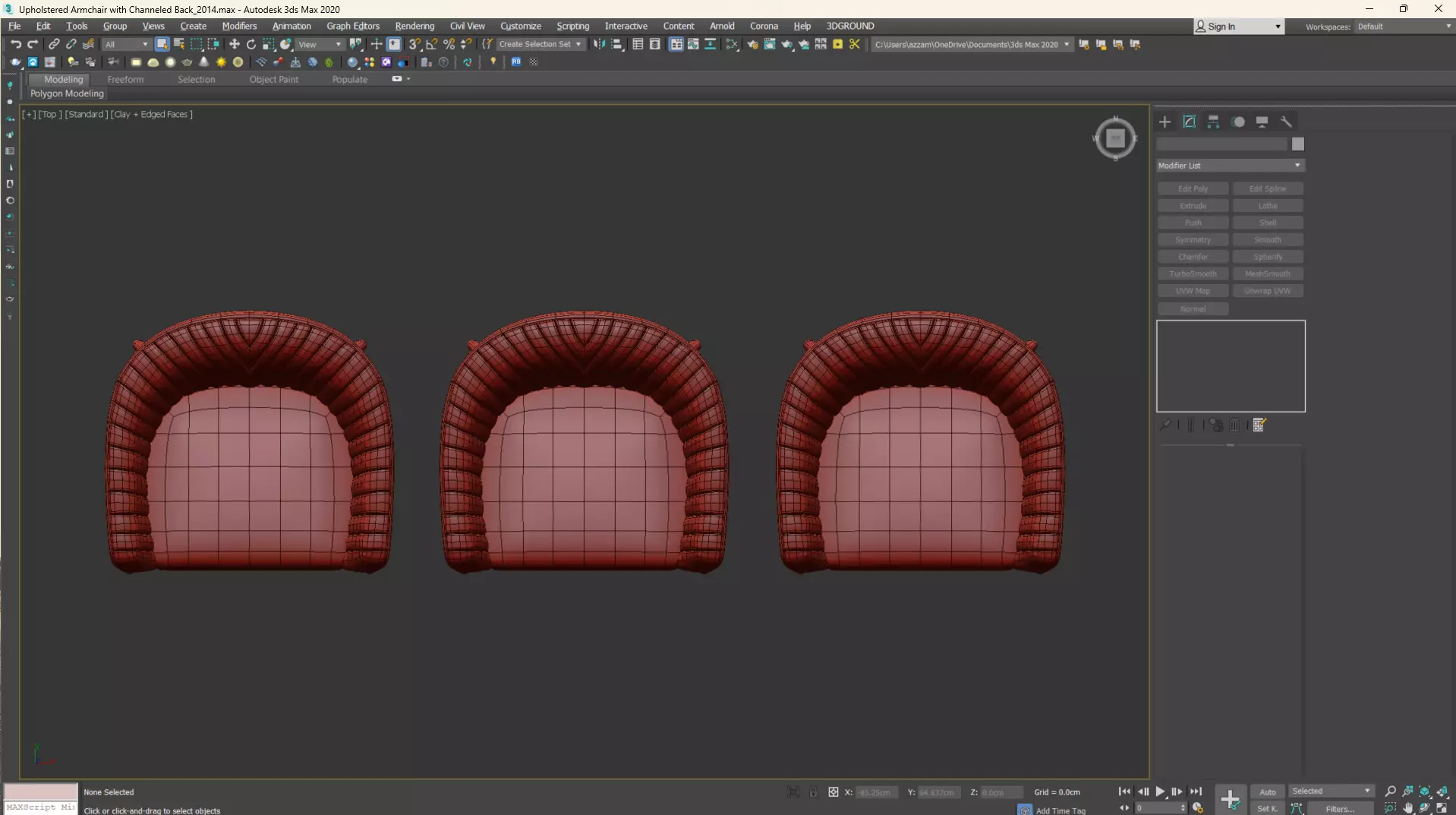1456x815 pixels.
Task: Open Select by Name list
Action: [x=179, y=44]
